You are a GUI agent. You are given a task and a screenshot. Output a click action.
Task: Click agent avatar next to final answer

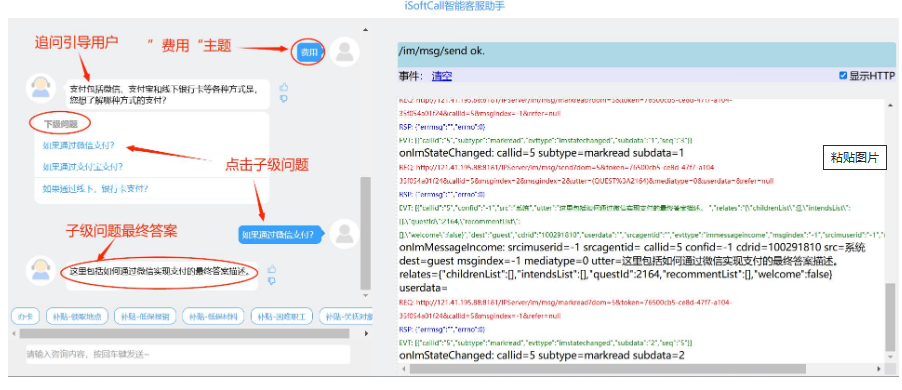coord(40,271)
